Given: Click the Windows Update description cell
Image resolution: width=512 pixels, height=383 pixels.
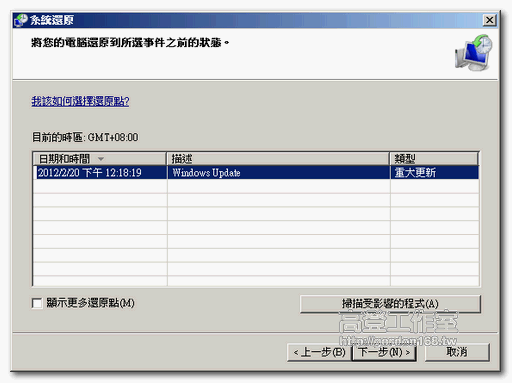Looking at the screenshot, I should [279, 173].
